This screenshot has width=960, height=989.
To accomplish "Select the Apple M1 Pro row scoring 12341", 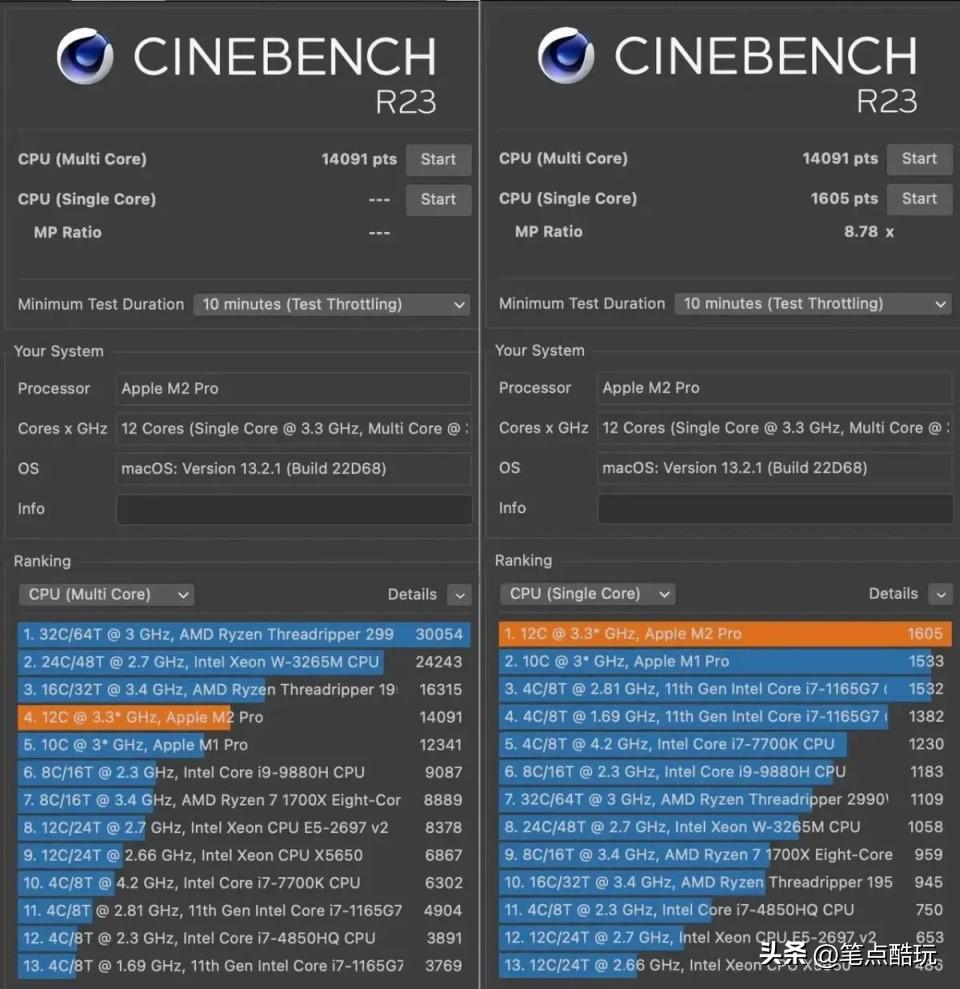I will click(244, 745).
